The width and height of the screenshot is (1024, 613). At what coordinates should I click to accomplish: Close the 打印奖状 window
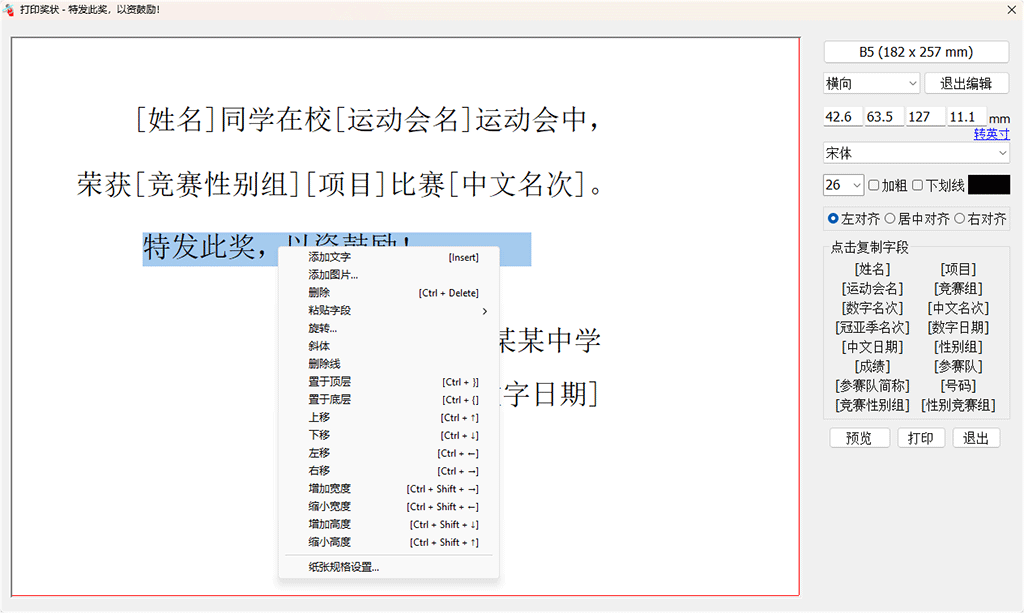coord(1012,10)
